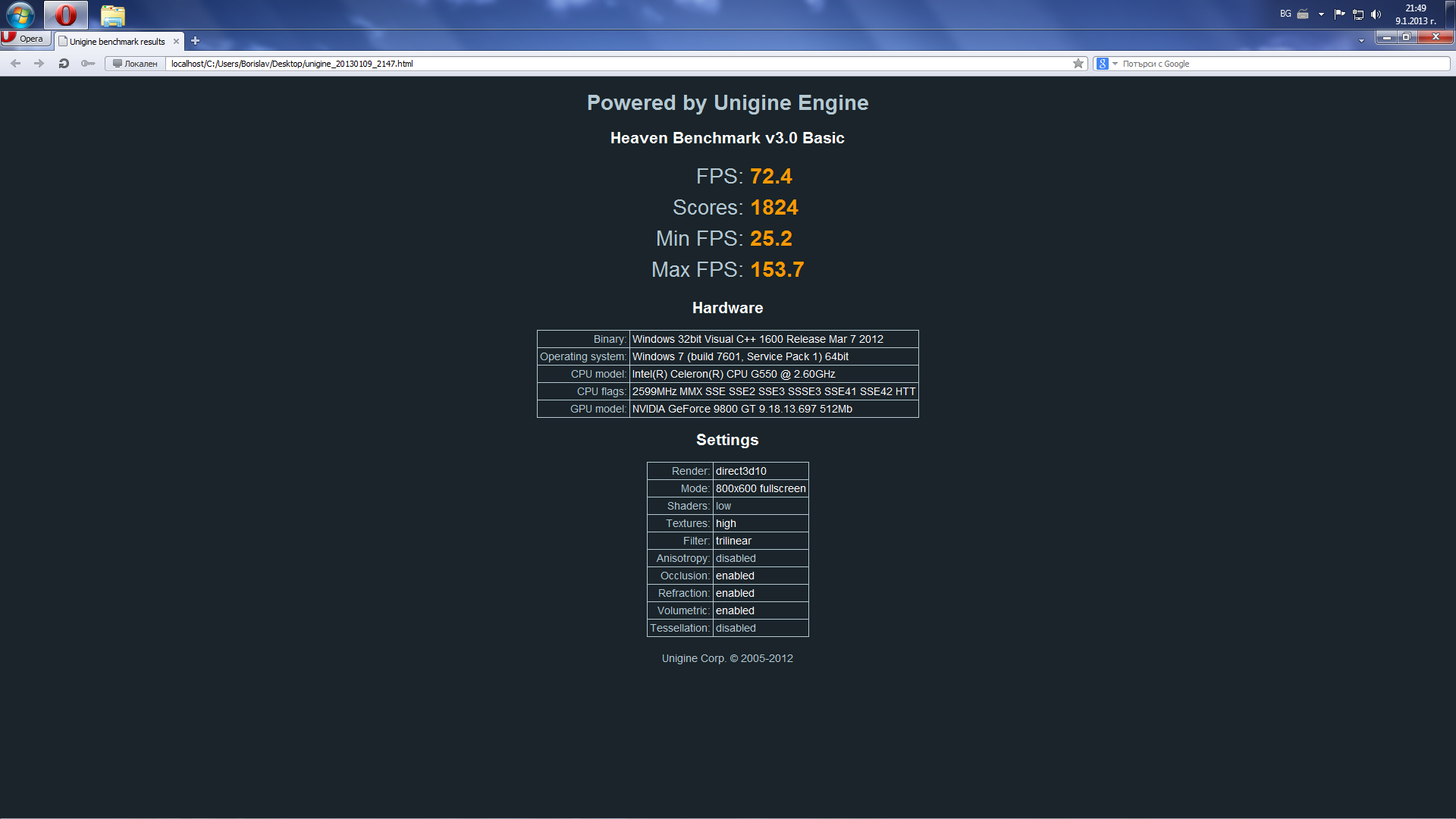1456x819 pixels.
Task: Open the Google search engine dropdown
Action: pos(1107,64)
